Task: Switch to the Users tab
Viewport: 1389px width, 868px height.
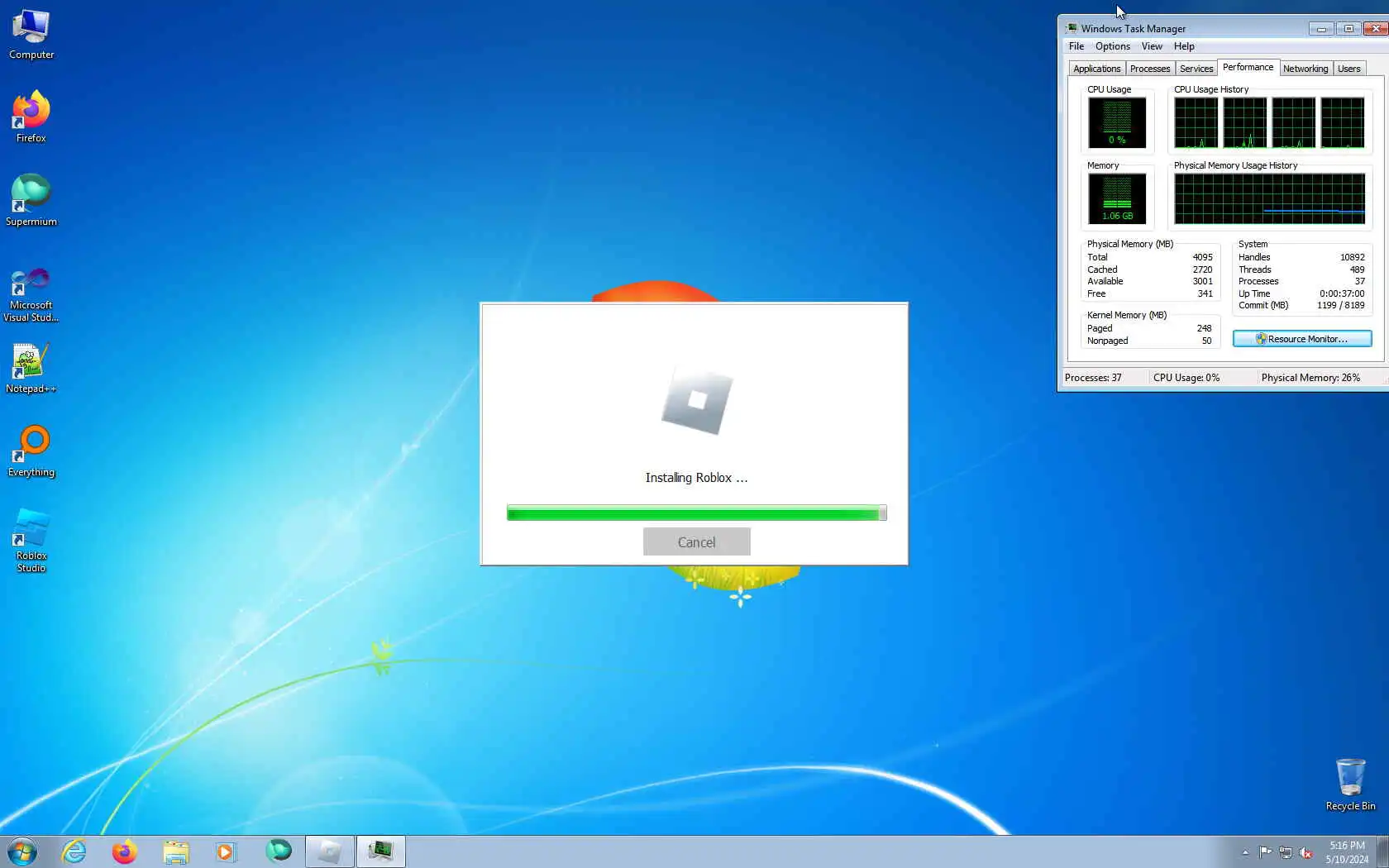Action: point(1349,69)
